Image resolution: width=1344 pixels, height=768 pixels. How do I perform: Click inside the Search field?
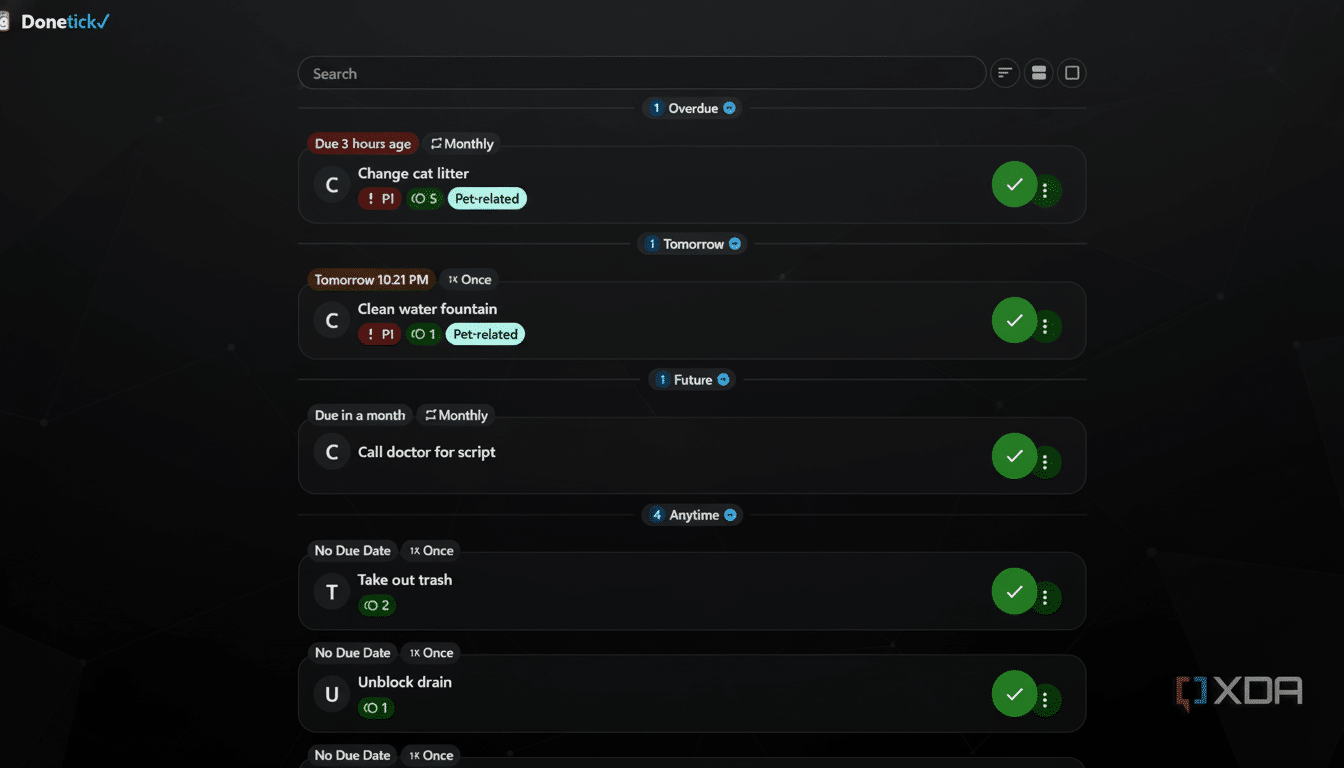click(642, 72)
